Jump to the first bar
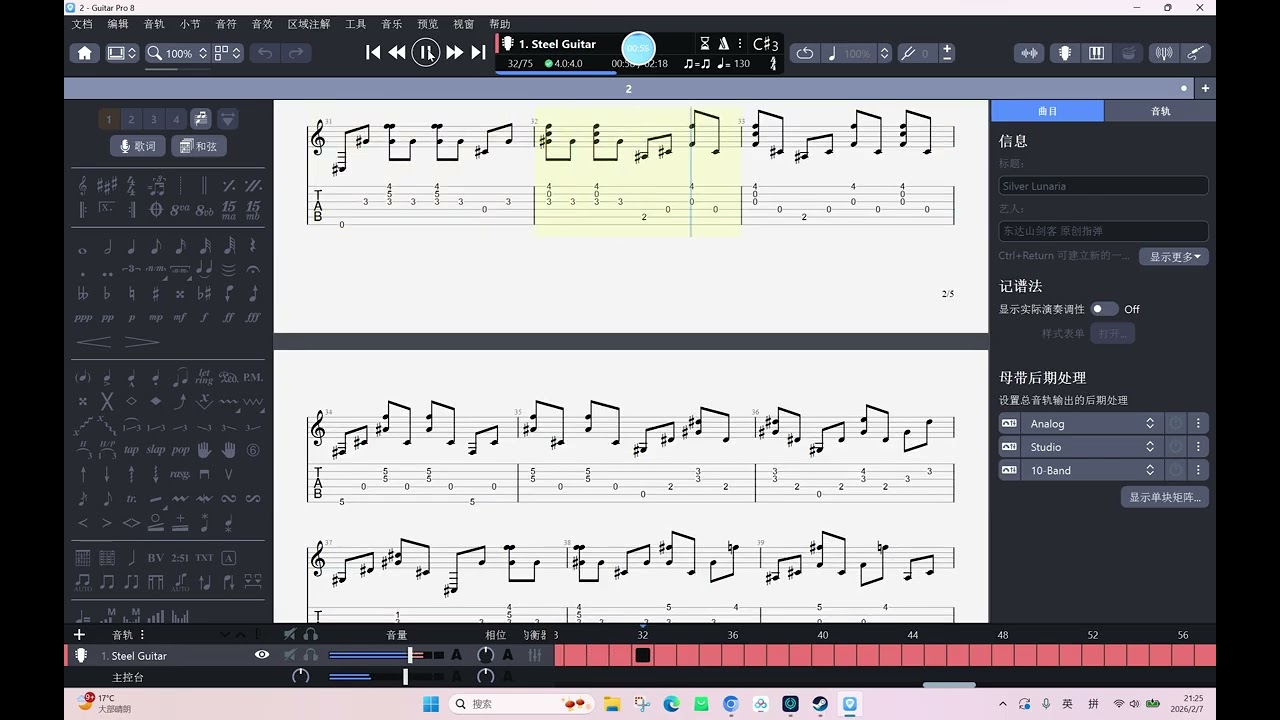Viewport: 1280px width, 720px height. (x=373, y=53)
